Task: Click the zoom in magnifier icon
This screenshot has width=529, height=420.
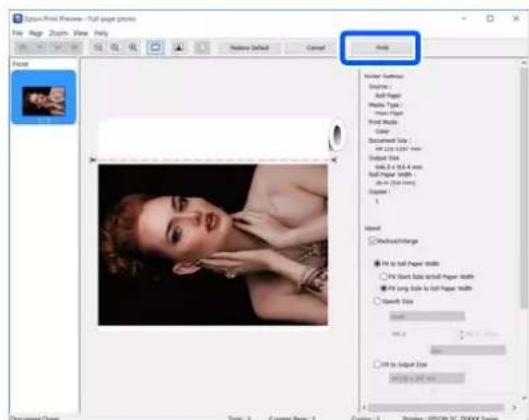Action: coord(133,48)
